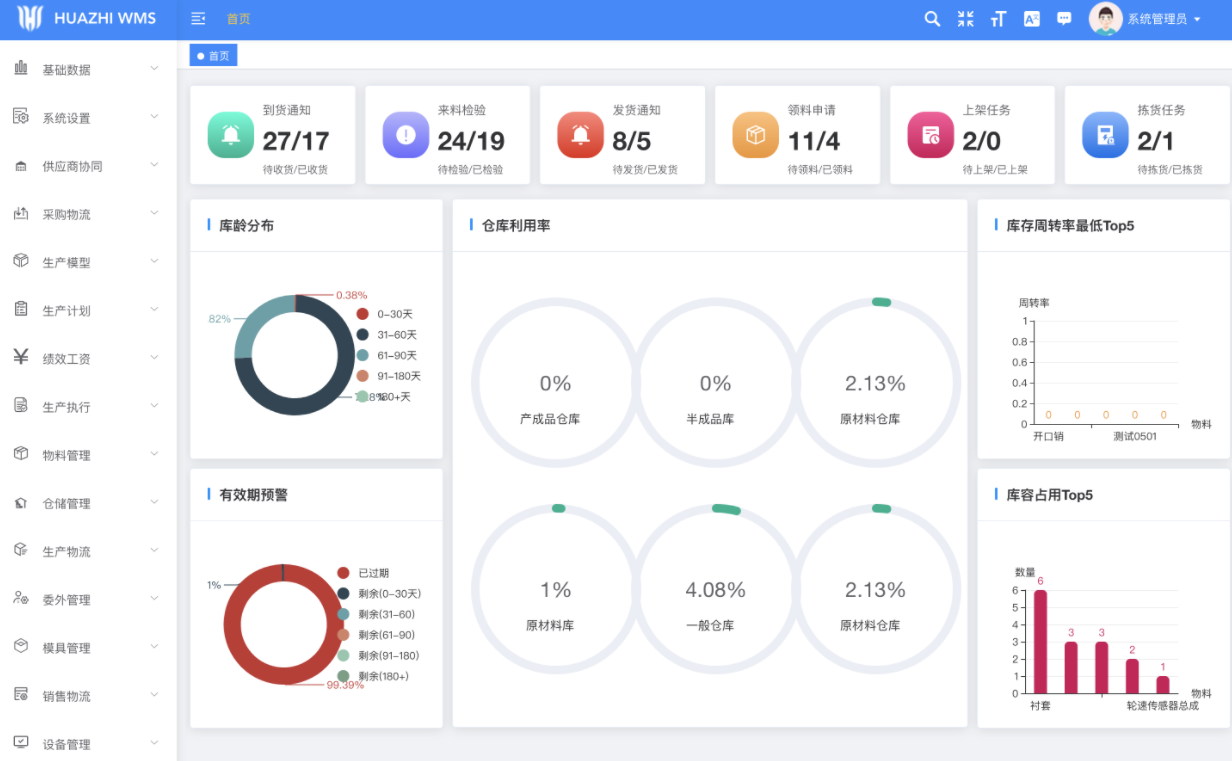Select the 首页 page tab
Viewport: 1232px width, 761px height.
coord(214,56)
